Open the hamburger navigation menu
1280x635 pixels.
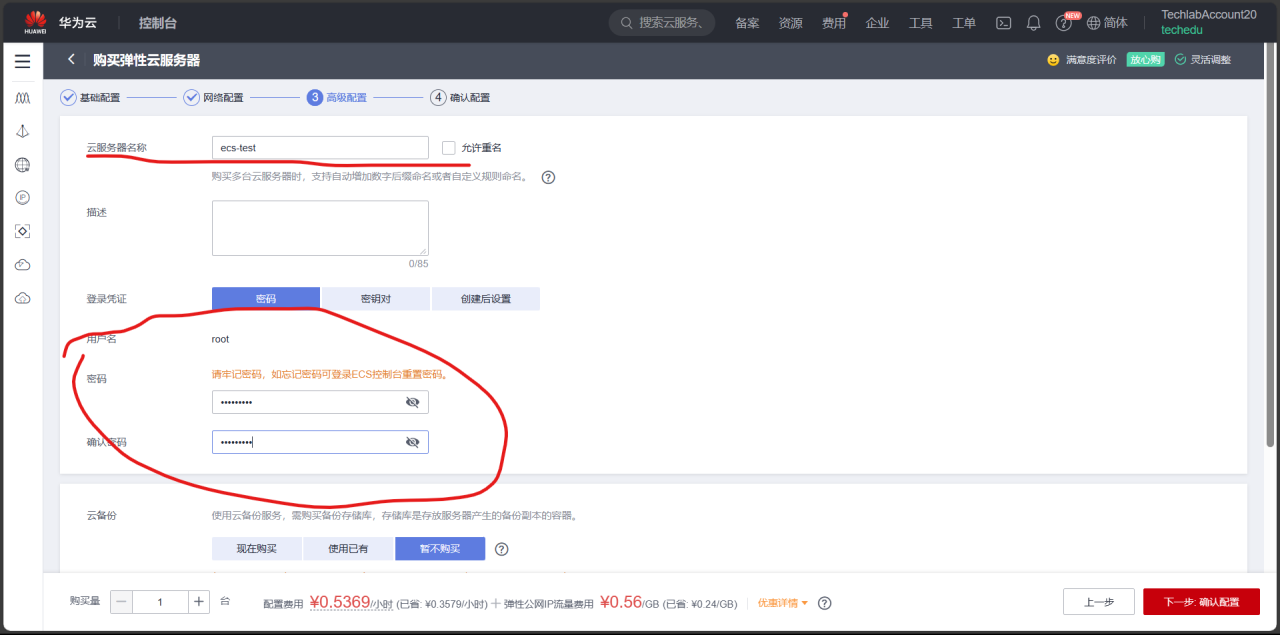point(22,61)
